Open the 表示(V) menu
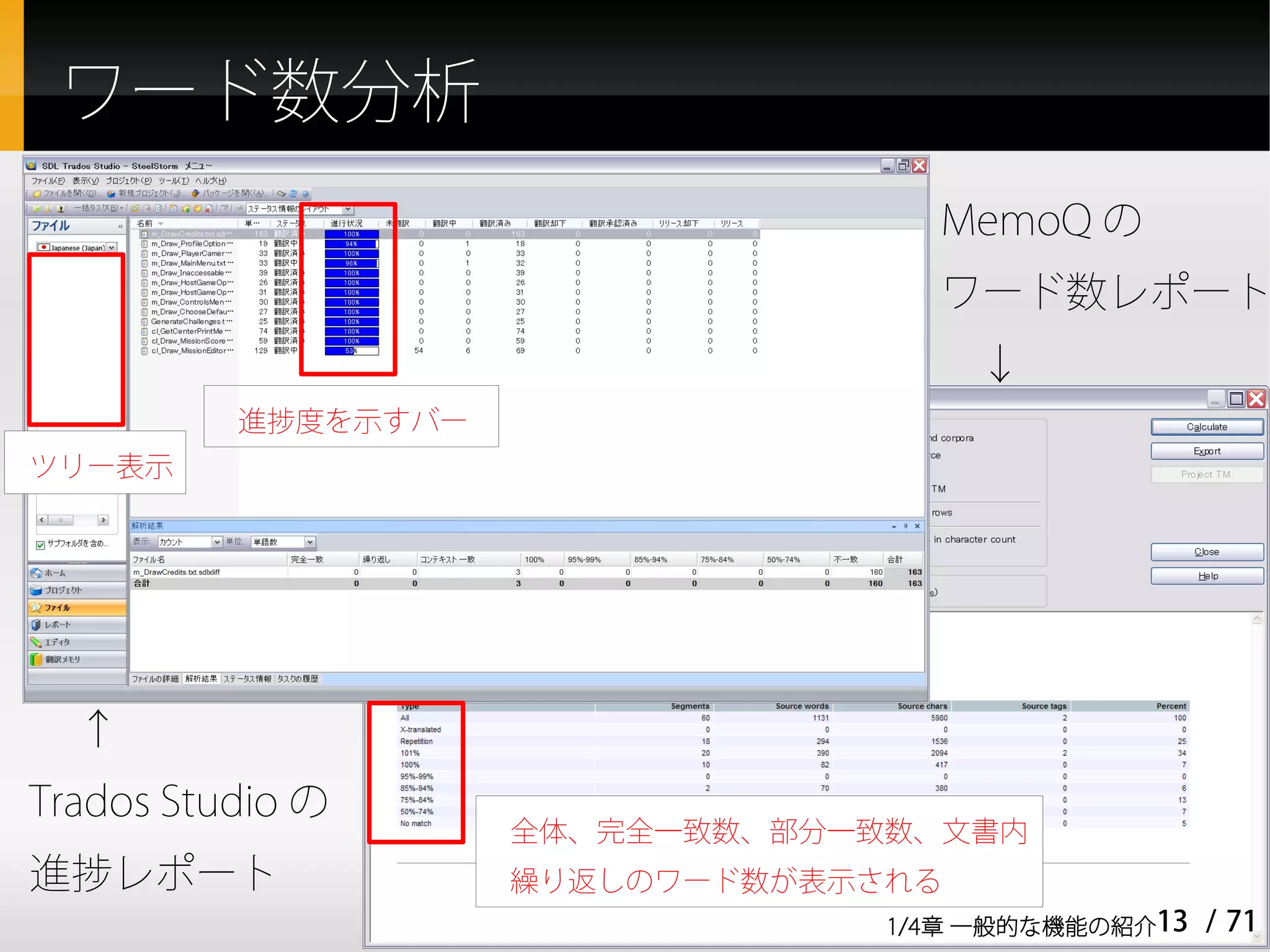 [86, 180]
